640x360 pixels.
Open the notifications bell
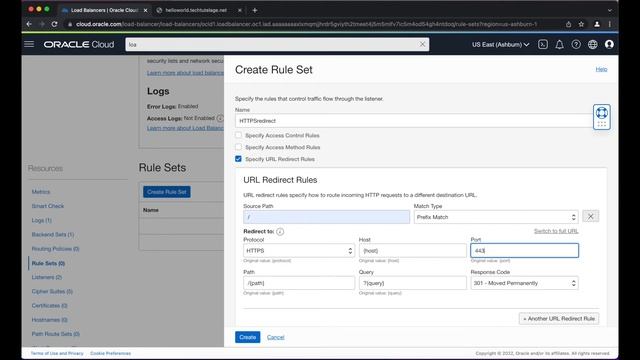(559, 44)
